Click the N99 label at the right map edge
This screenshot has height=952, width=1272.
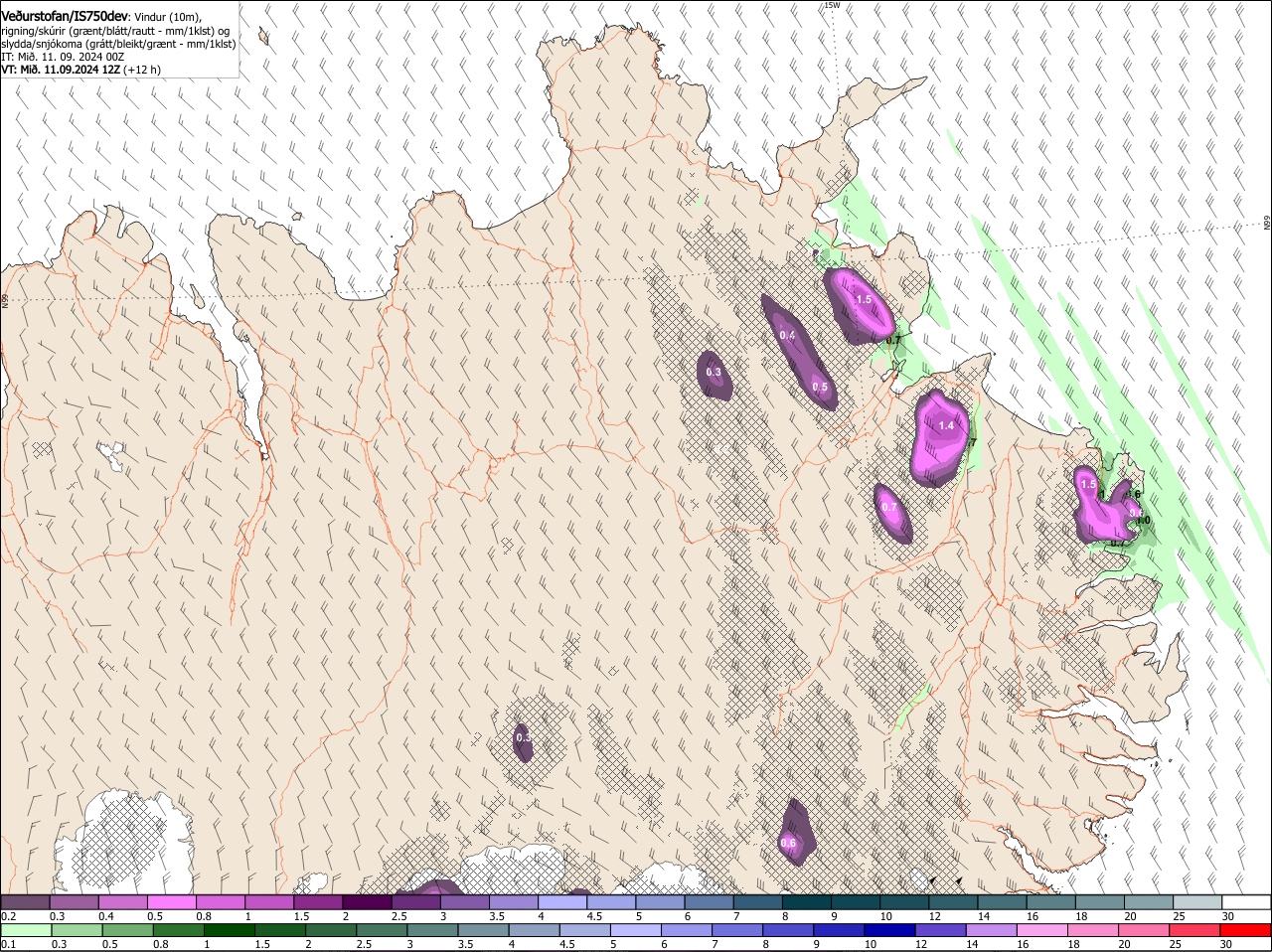(x=1267, y=223)
